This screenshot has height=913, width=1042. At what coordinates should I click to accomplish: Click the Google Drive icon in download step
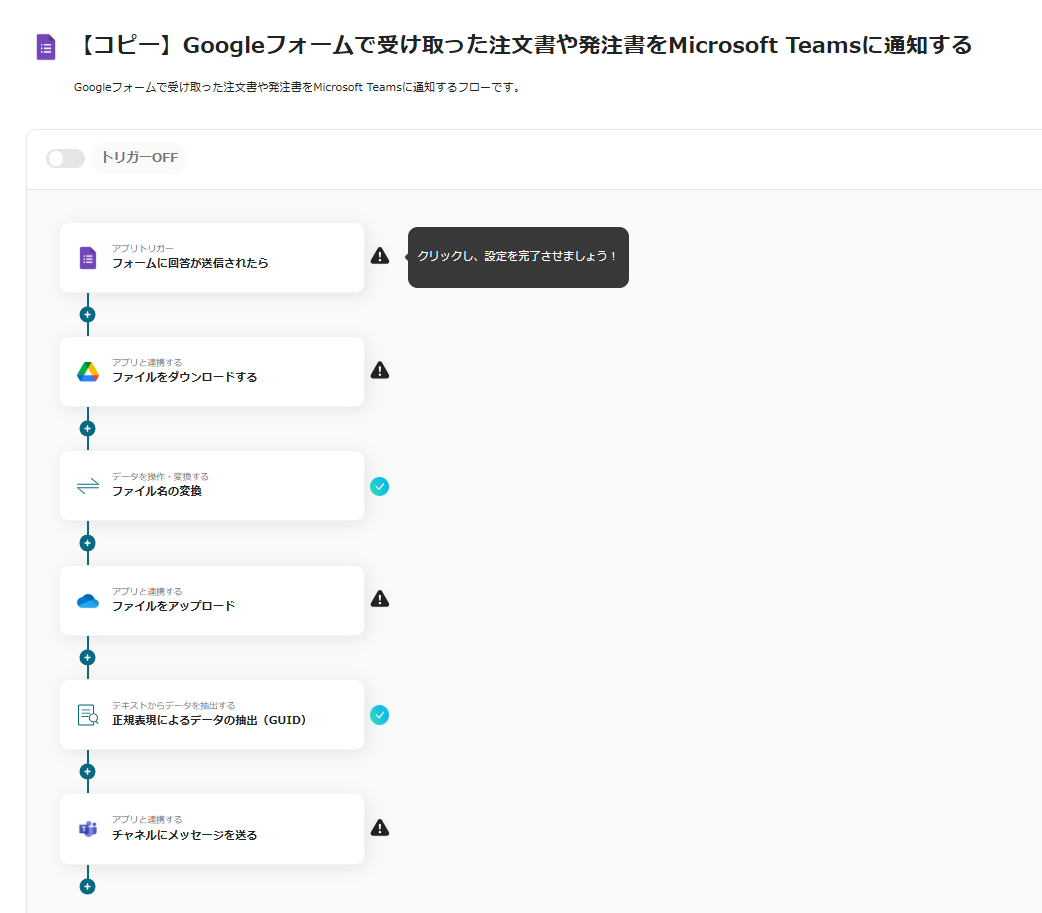(88, 371)
